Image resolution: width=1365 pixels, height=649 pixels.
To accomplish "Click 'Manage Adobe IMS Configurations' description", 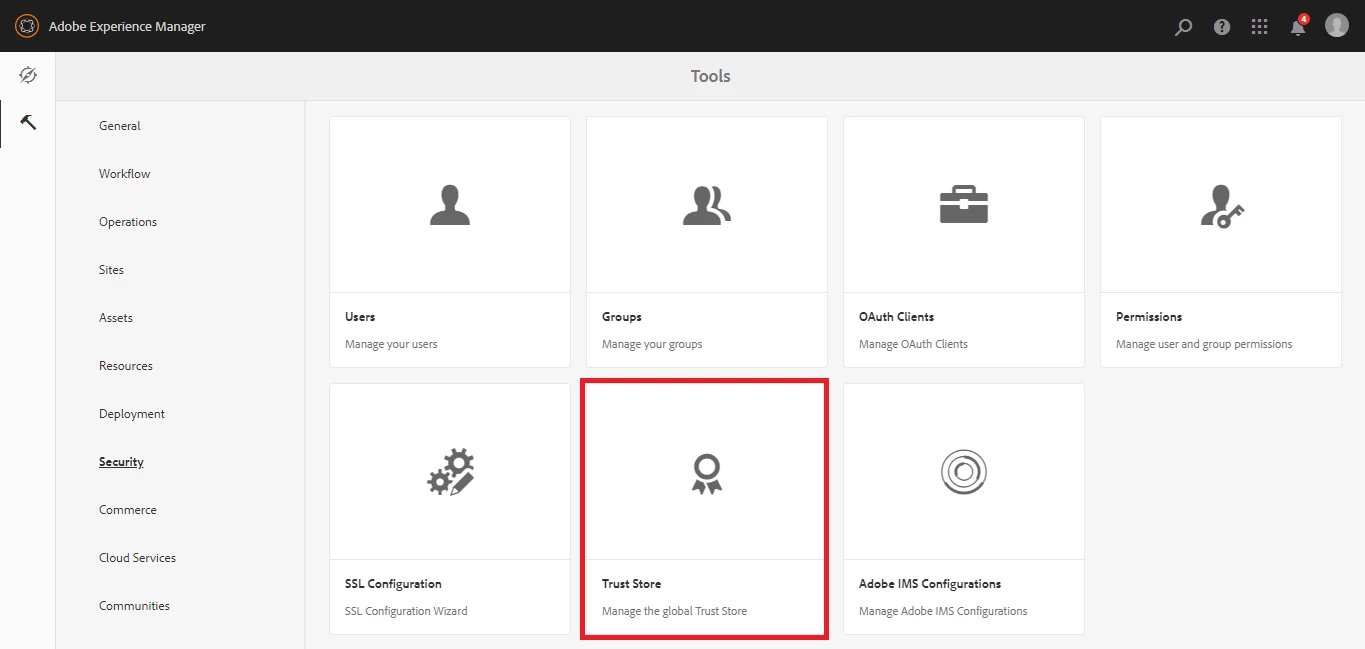I will pyautogui.click(x=943, y=611).
